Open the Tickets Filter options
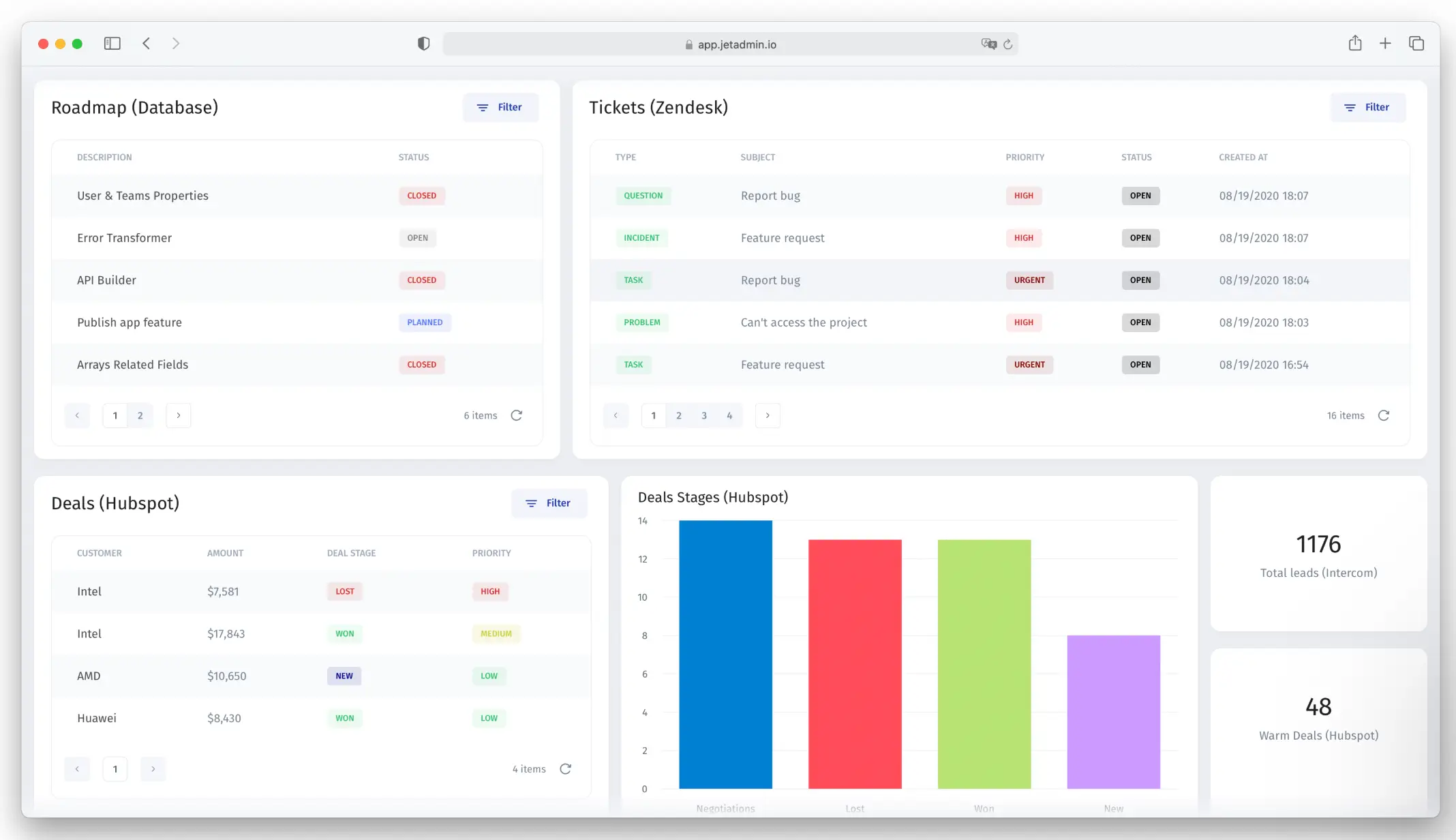 pos(1368,107)
